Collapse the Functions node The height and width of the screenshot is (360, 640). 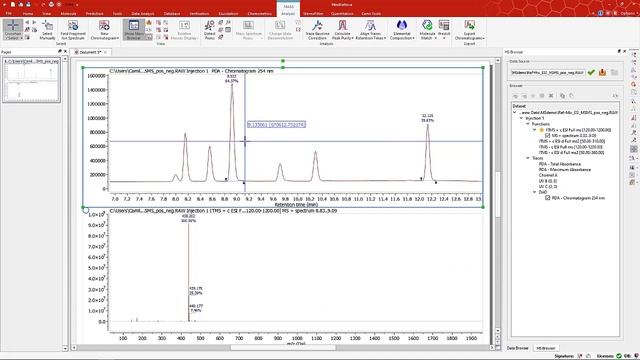528,124
